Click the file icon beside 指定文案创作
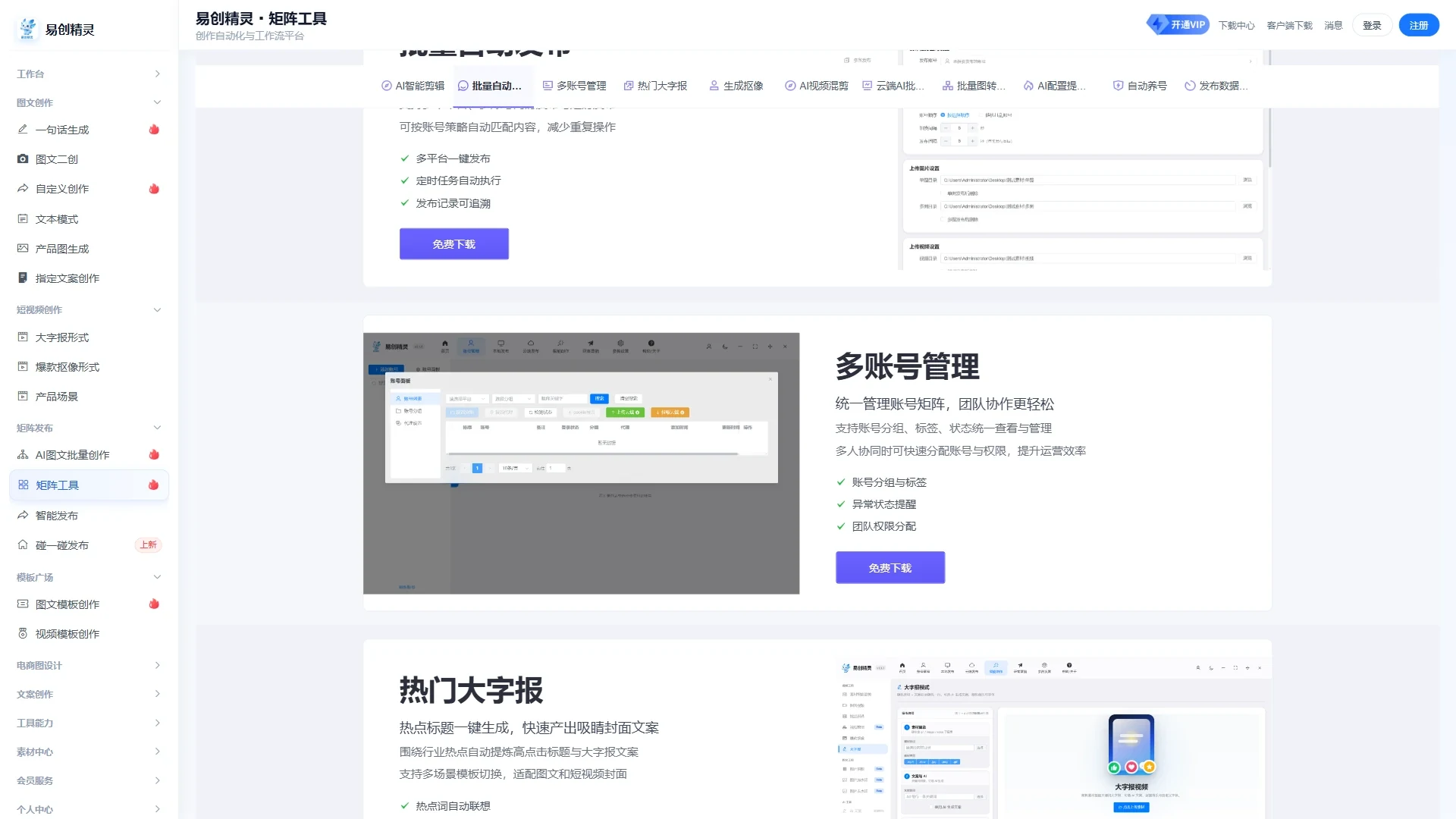Image resolution: width=1456 pixels, height=819 pixels. coord(23,278)
